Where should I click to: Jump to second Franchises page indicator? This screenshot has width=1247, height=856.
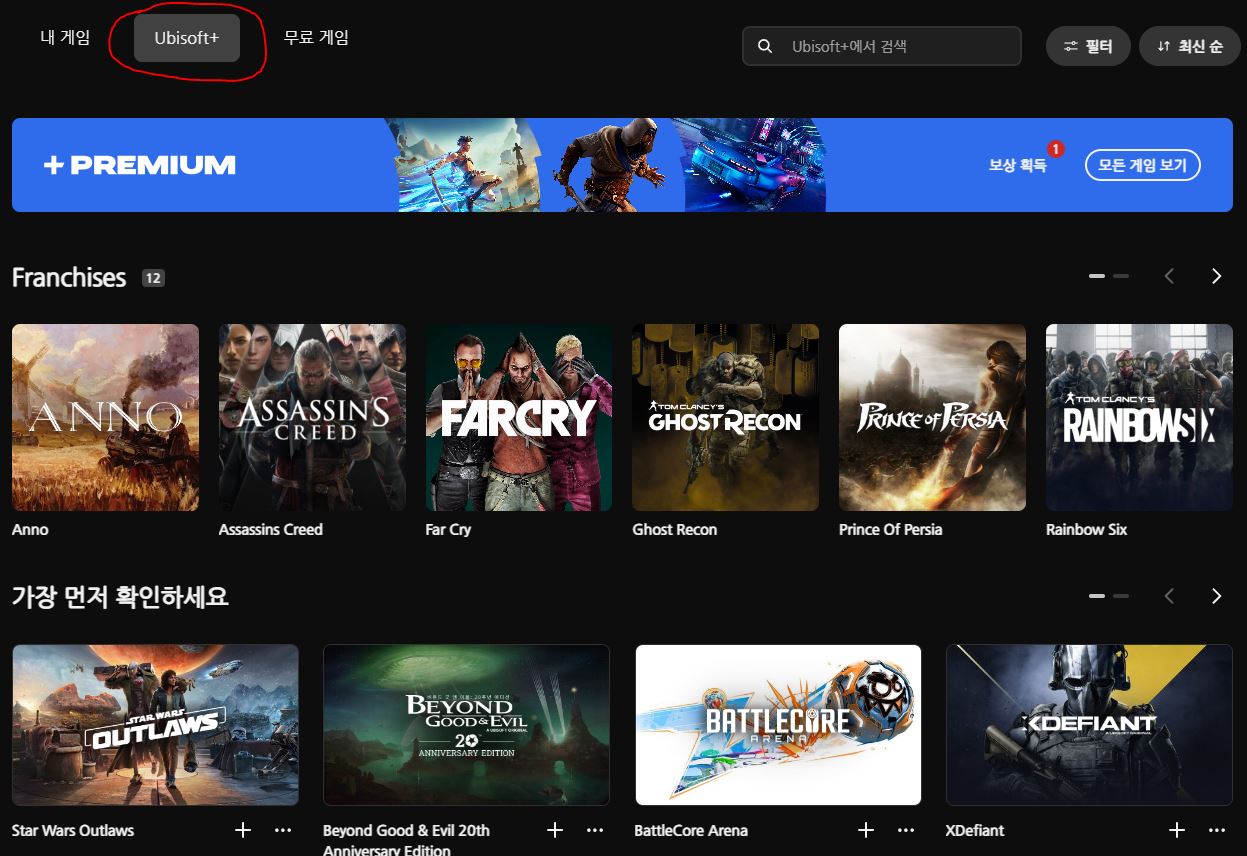pos(1121,276)
